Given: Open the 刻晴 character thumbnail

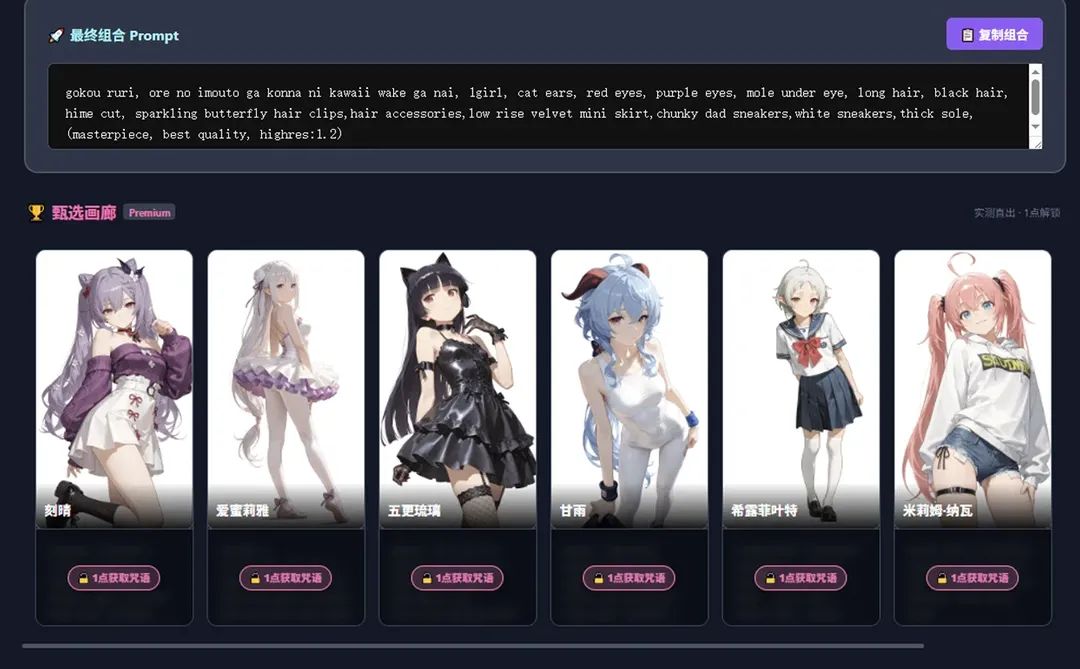Looking at the screenshot, I should pyautogui.click(x=114, y=389).
